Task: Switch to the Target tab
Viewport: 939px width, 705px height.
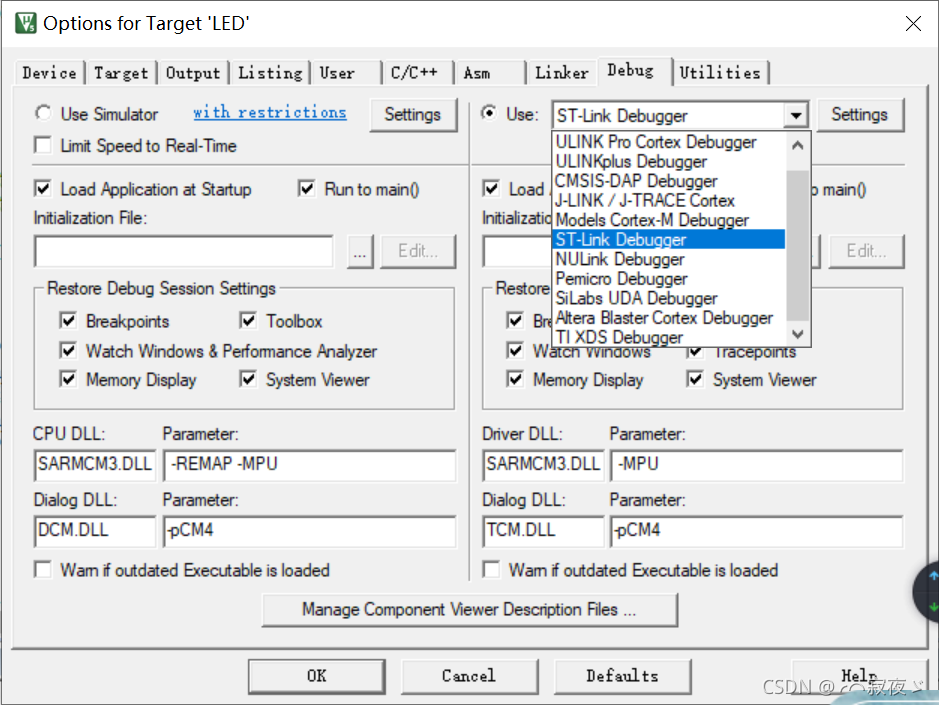Action: (x=121, y=73)
